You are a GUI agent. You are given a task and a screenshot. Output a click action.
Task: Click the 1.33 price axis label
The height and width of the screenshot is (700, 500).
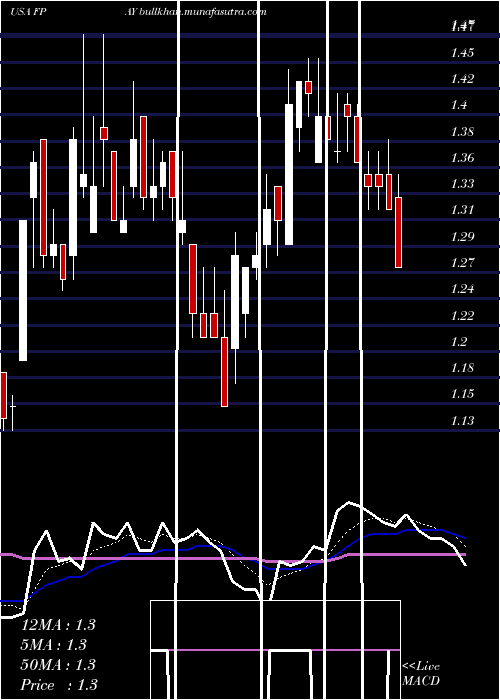463,184
